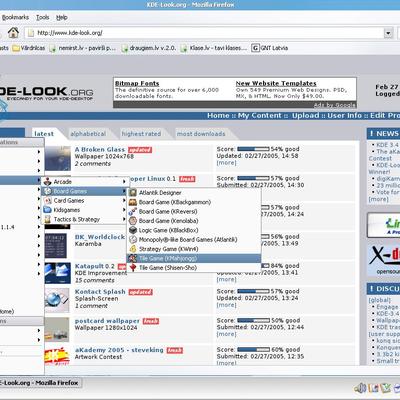400x400 pixels.
Task: Launch Strategy Game (KWin4)
Action: coord(194,249)
